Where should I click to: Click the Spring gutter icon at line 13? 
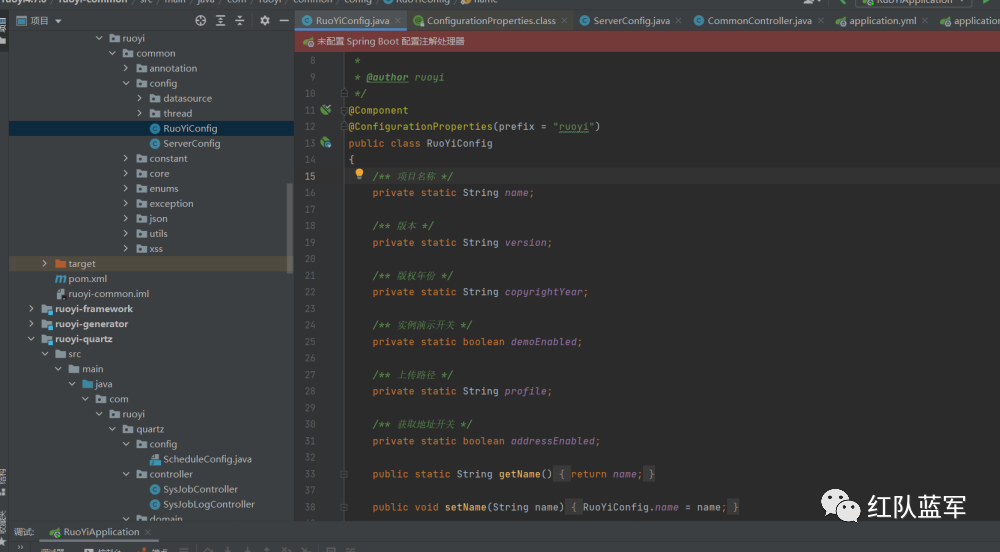(x=326, y=143)
